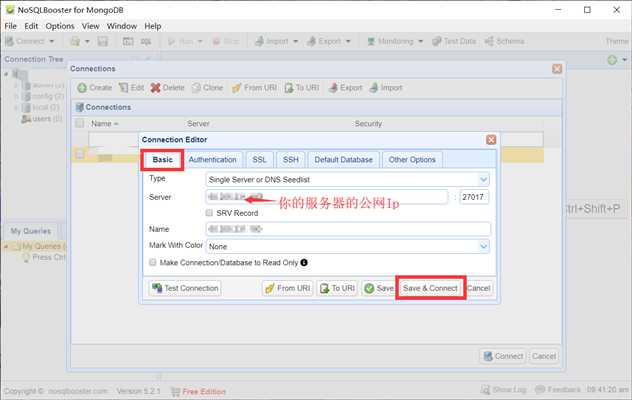Image resolution: width=632 pixels, height=400 pixels.
Task: Switch to the Basic tab
Action: tap(162, 160)
